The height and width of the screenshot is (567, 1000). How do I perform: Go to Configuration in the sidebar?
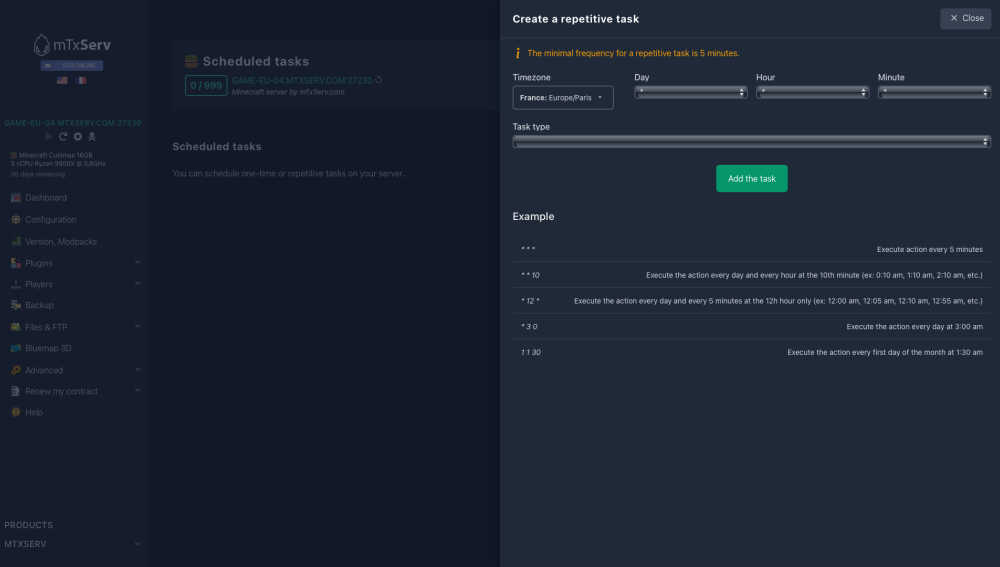(x=51, y=220)
